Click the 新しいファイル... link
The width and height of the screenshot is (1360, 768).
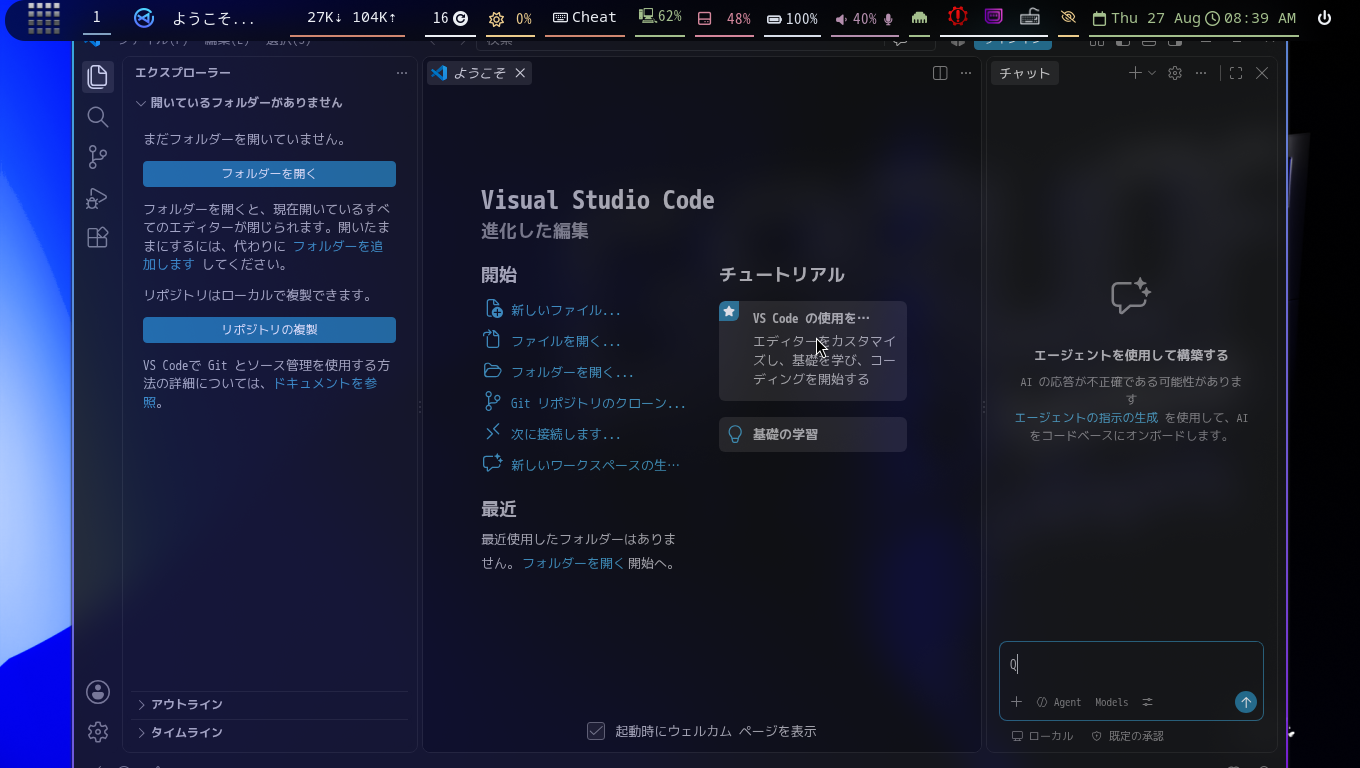point(566,310)
